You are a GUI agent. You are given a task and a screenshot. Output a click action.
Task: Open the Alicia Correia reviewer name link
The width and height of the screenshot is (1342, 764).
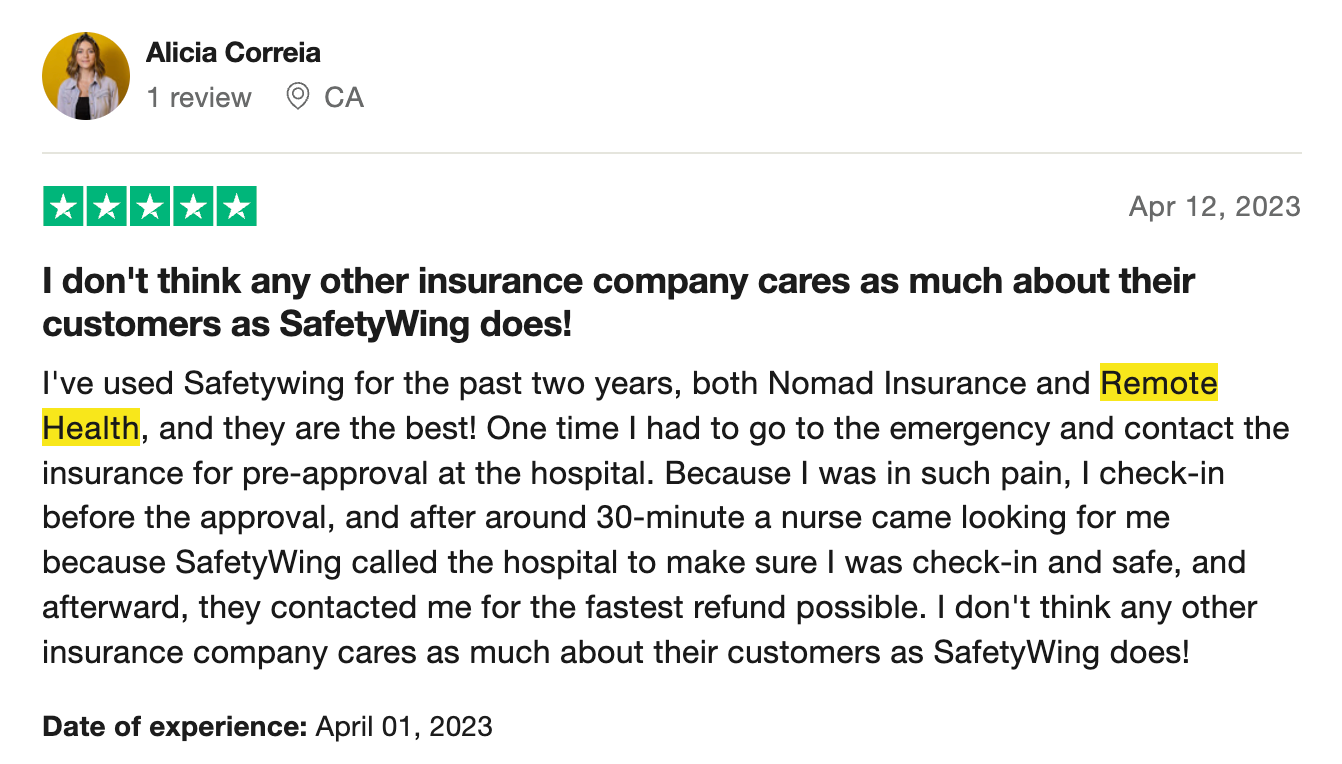tap(233, 52)
